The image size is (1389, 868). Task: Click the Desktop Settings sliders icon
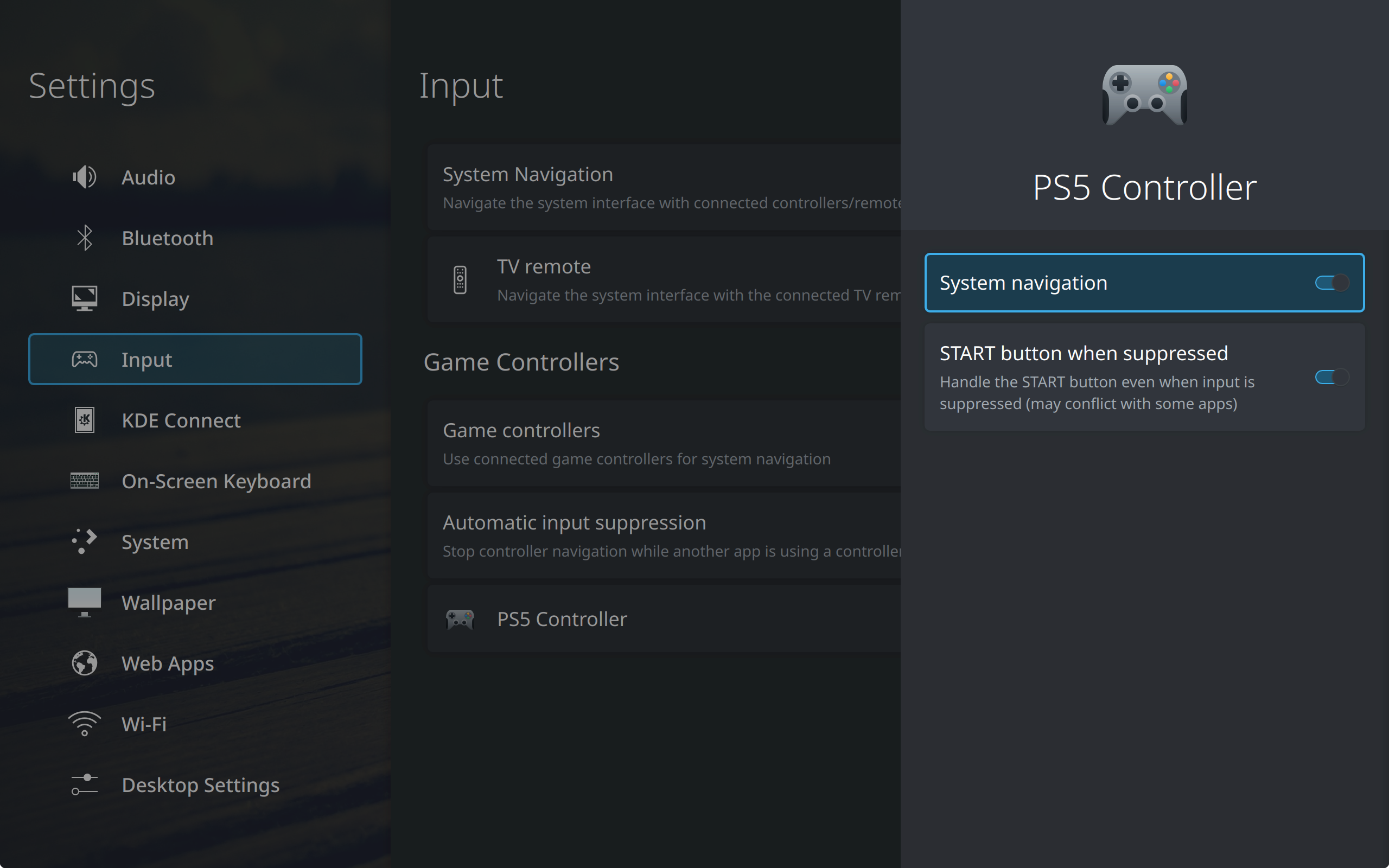pos(85,785)
